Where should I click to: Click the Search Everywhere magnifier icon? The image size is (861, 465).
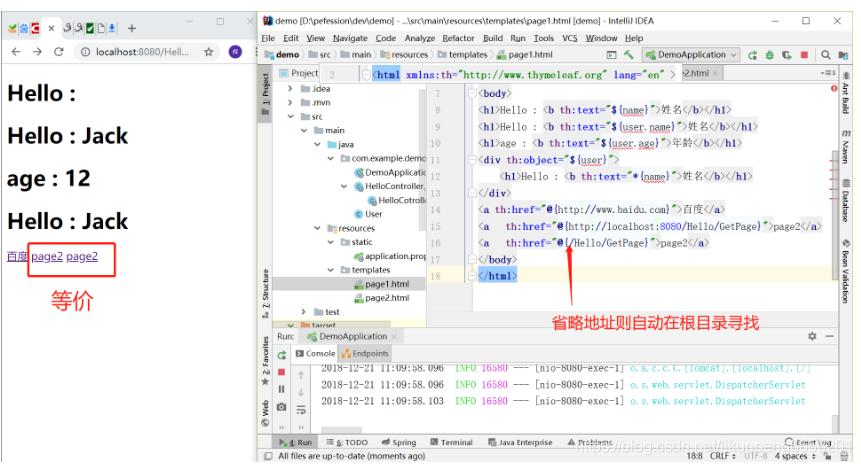pos(825,55)
